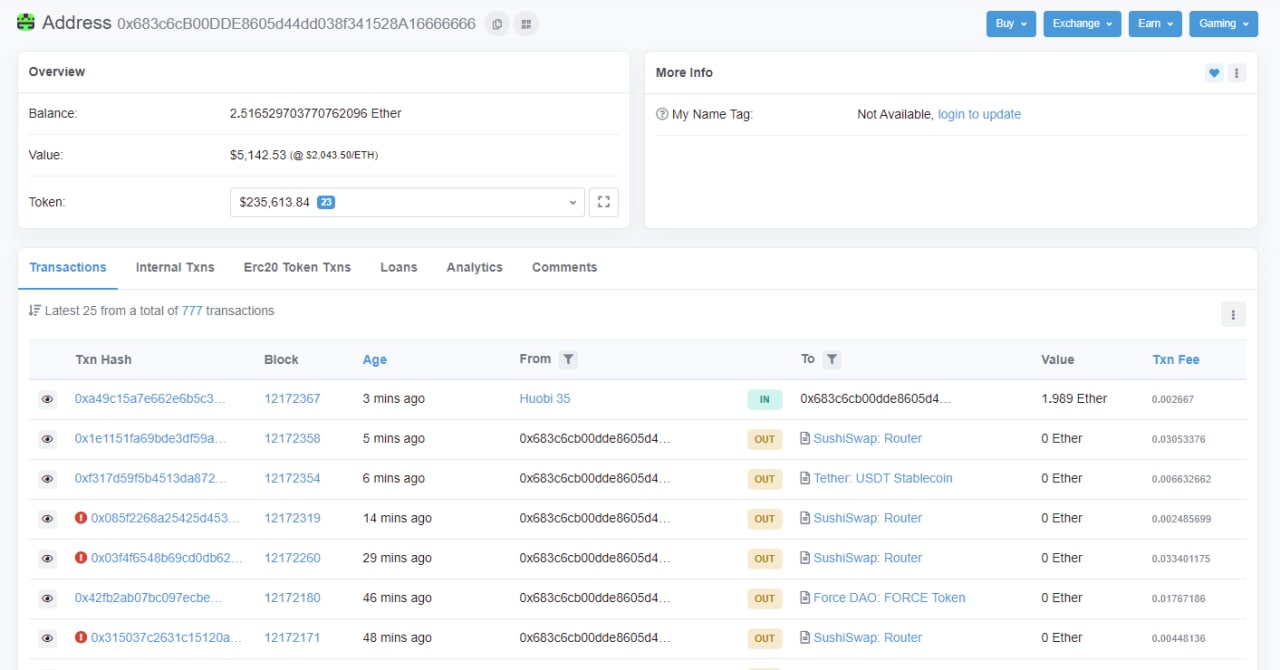Open block 12172367
The width and height of the screenshot is (1280, 670).
point(292,399)
